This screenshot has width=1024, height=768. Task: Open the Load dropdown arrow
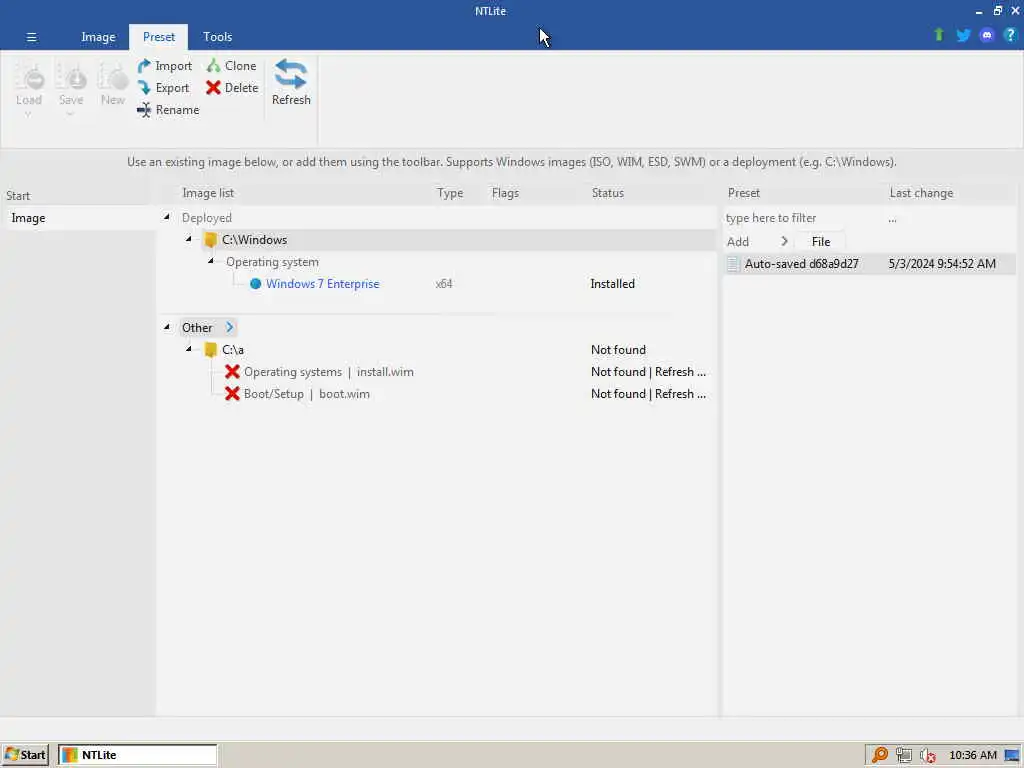[x=28, y=115]
